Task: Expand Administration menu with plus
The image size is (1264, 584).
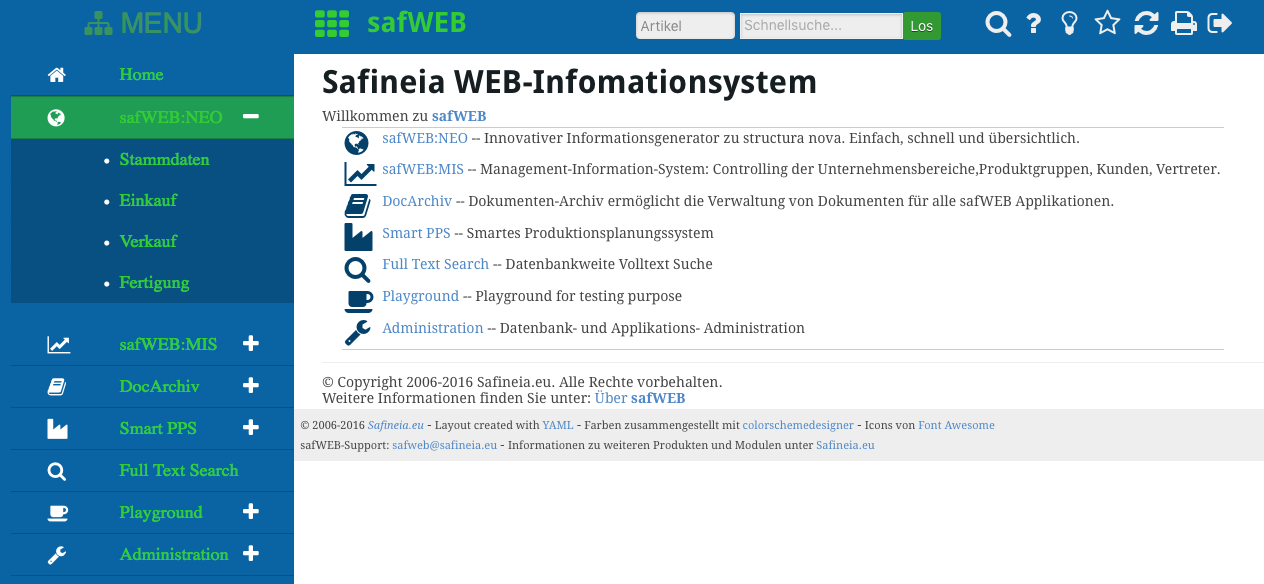Action: [251, 554]
